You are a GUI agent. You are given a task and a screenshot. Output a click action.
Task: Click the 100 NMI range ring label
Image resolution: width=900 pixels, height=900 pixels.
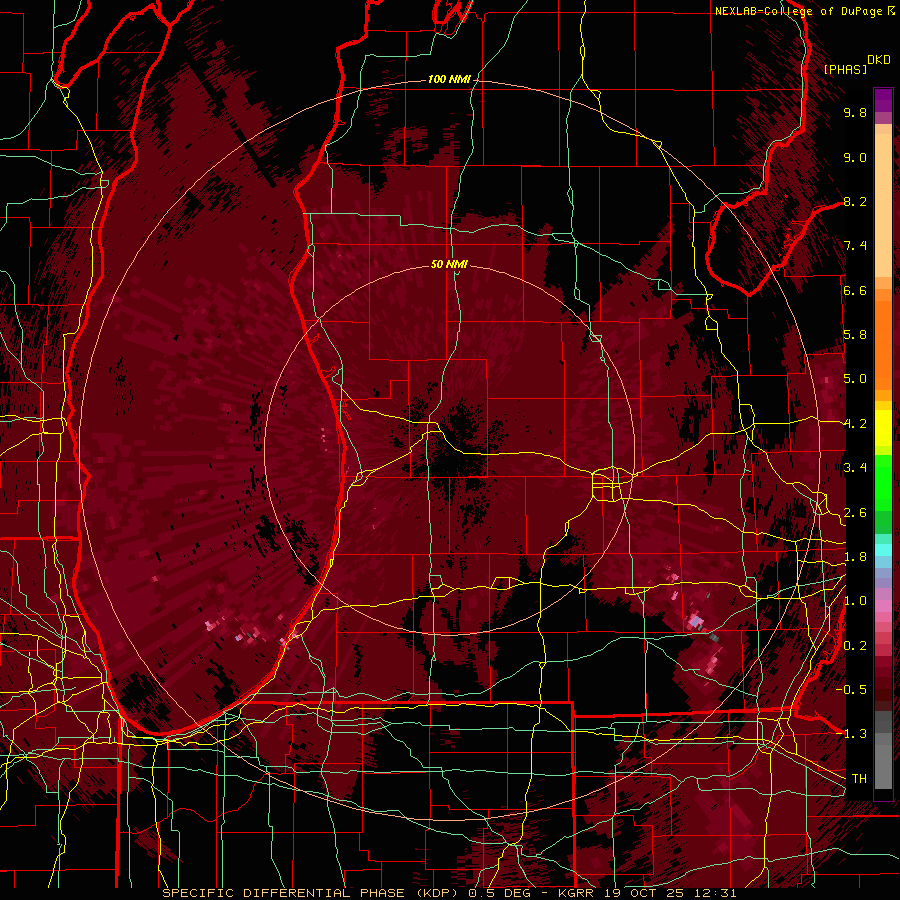tap(449, 79)
